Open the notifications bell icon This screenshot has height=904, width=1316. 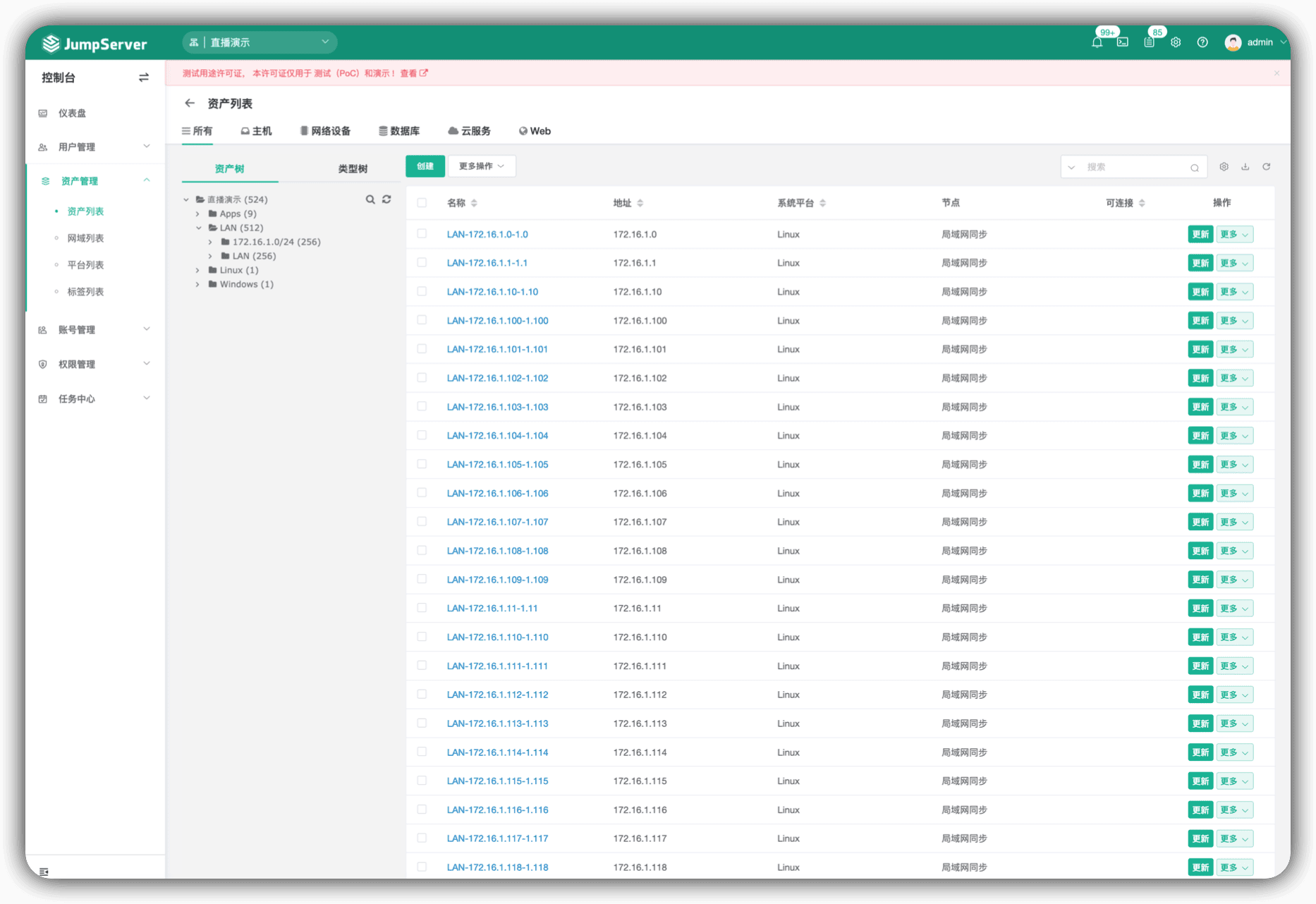(x=1097, y=42)
